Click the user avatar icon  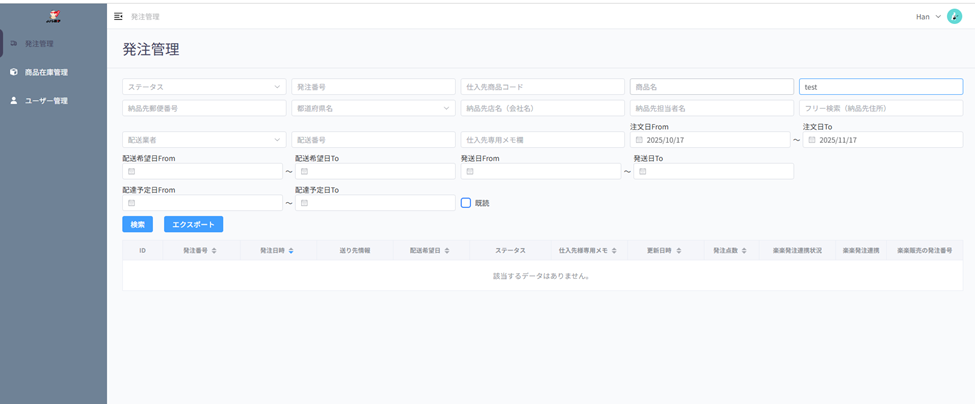pos(954,17)
